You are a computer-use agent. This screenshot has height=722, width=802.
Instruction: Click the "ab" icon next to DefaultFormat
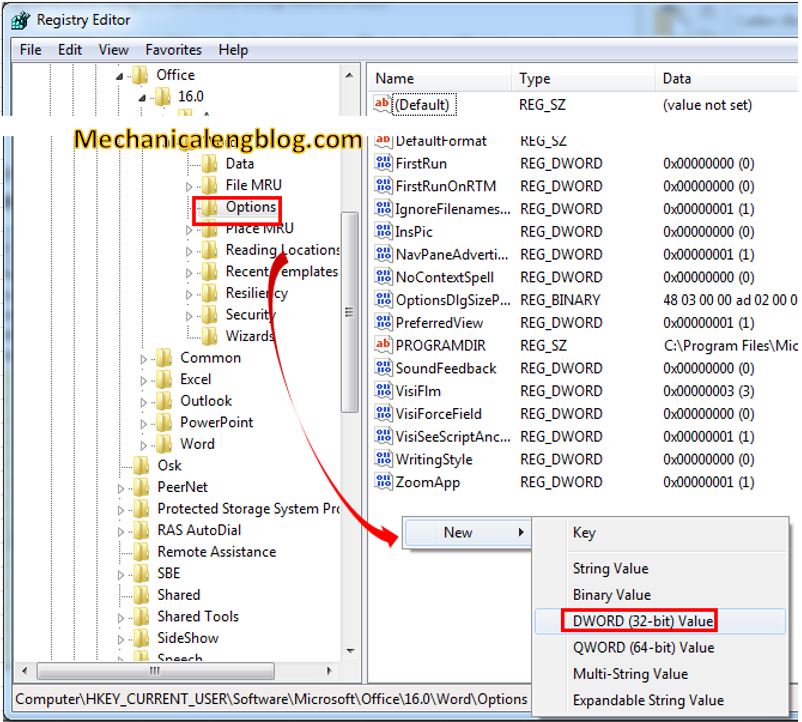coord(385,141)
